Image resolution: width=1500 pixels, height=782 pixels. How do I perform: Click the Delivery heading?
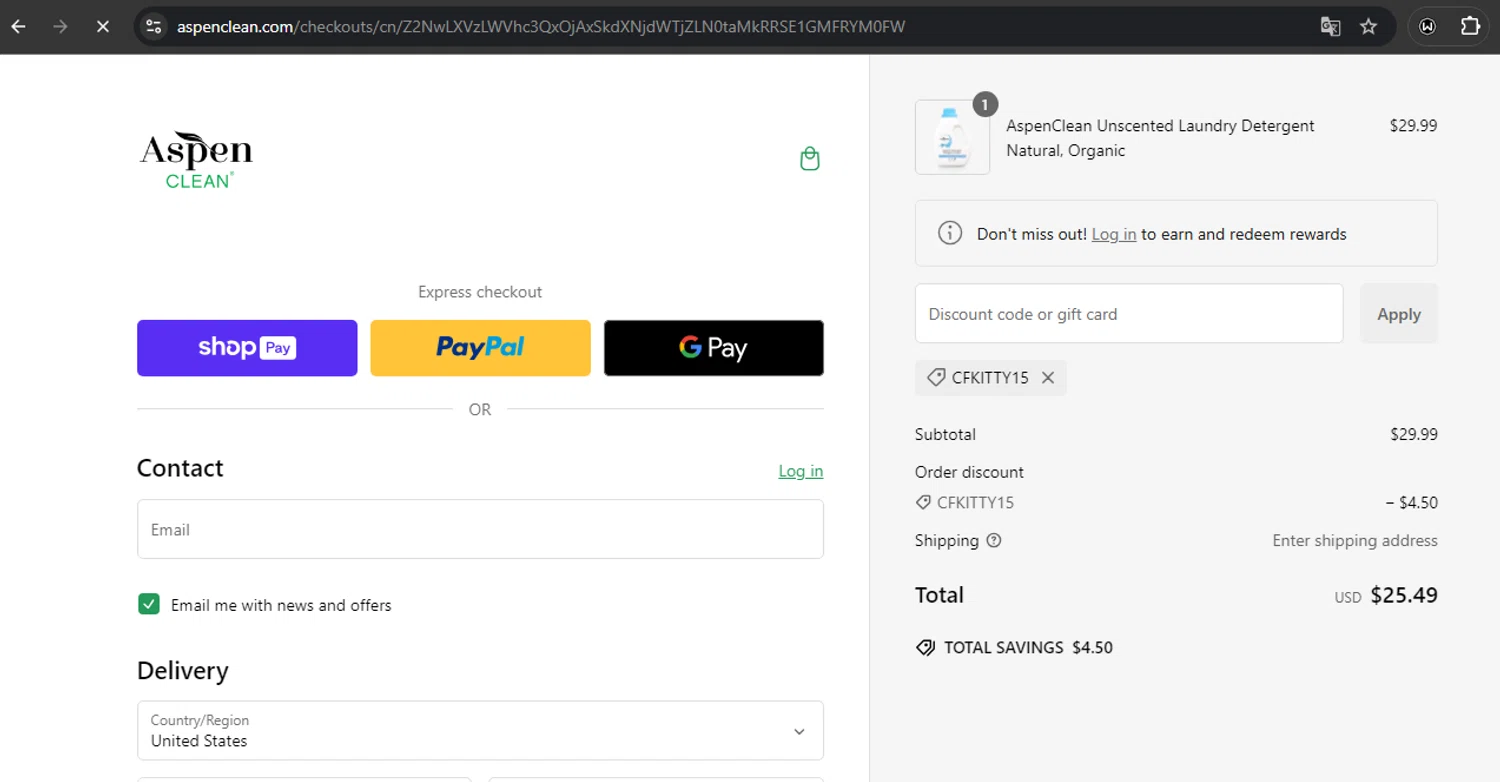183,671
